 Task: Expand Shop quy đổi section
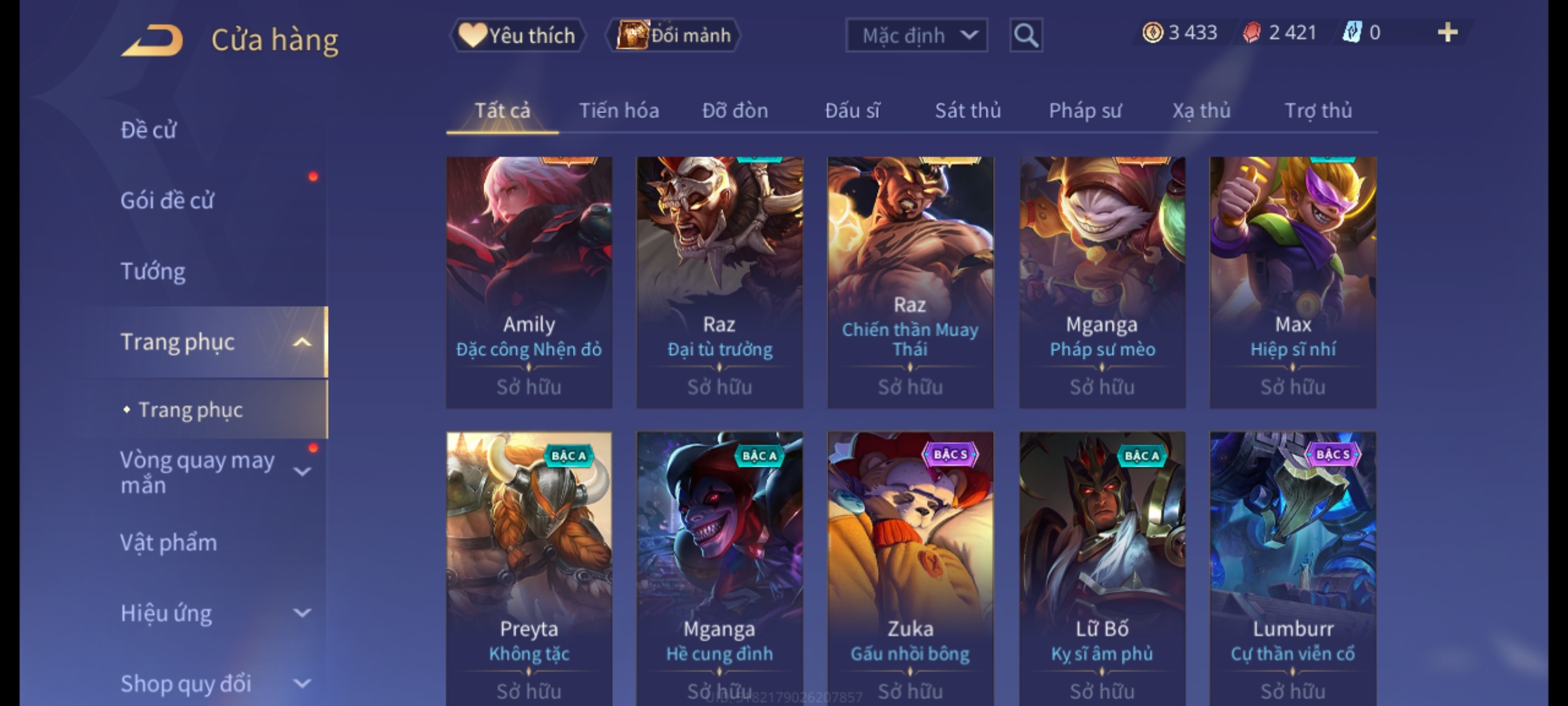302,684
